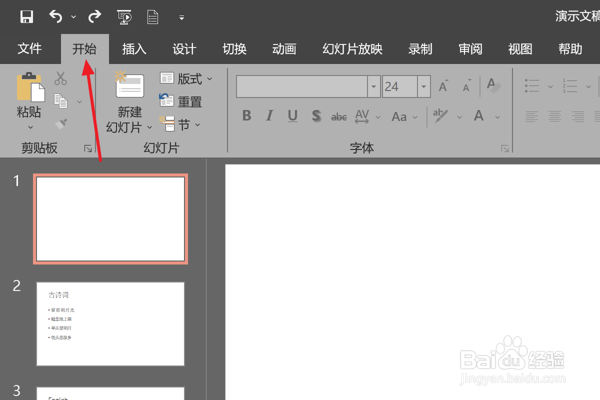Click inside the font name box
600x400 pixels.
coord(302,87)
